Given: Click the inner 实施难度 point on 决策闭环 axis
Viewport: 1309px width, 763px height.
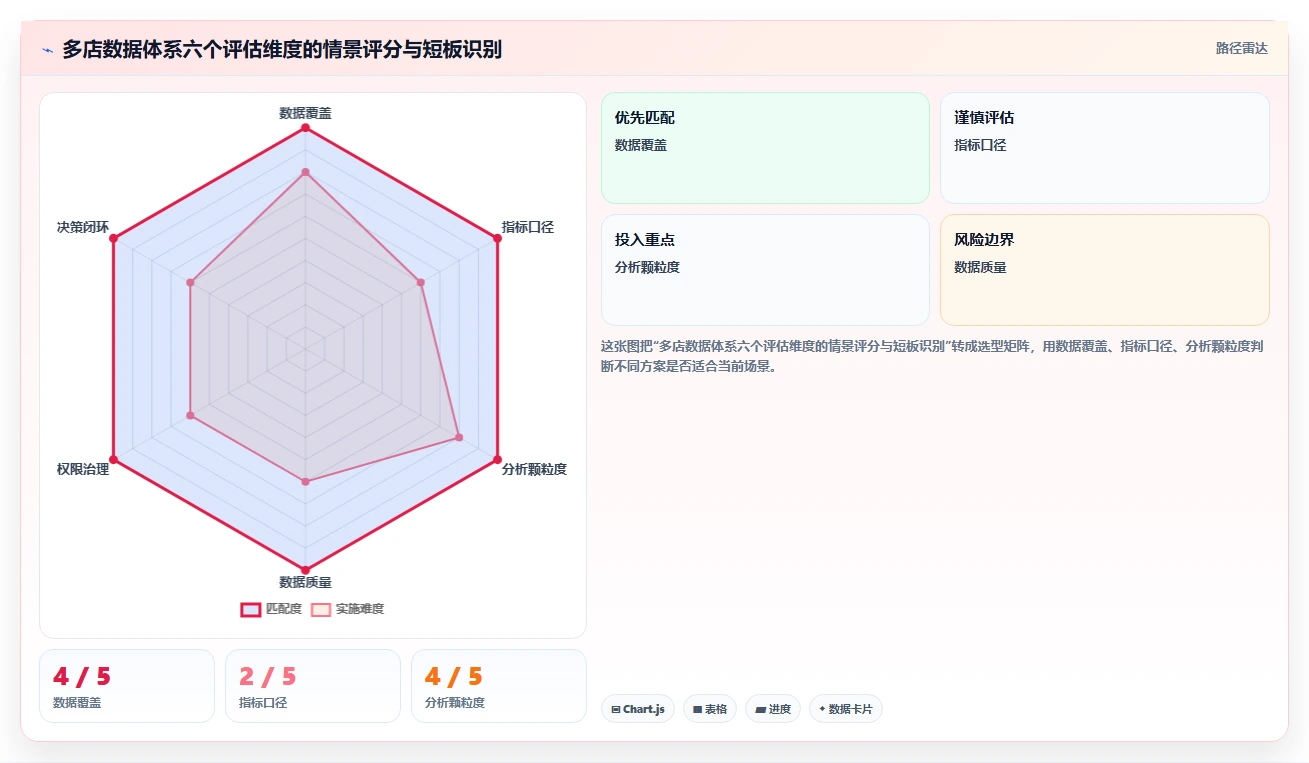Looking at the screenshot, I should 190,282.
